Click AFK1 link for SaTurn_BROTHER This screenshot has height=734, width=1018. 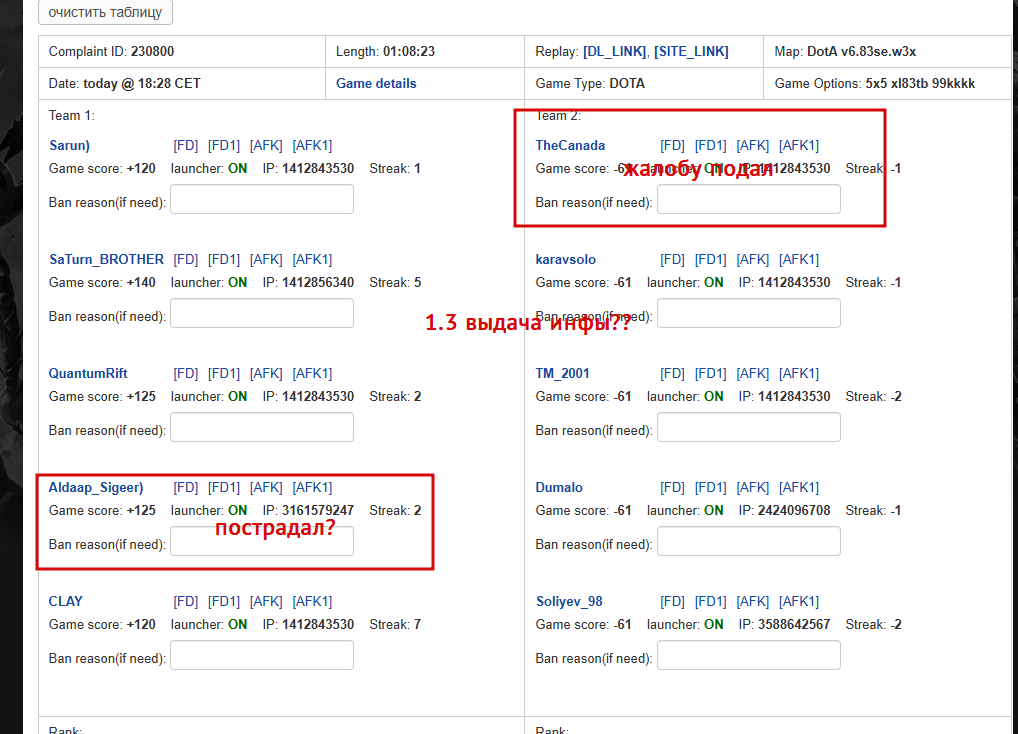coord(312,260)
